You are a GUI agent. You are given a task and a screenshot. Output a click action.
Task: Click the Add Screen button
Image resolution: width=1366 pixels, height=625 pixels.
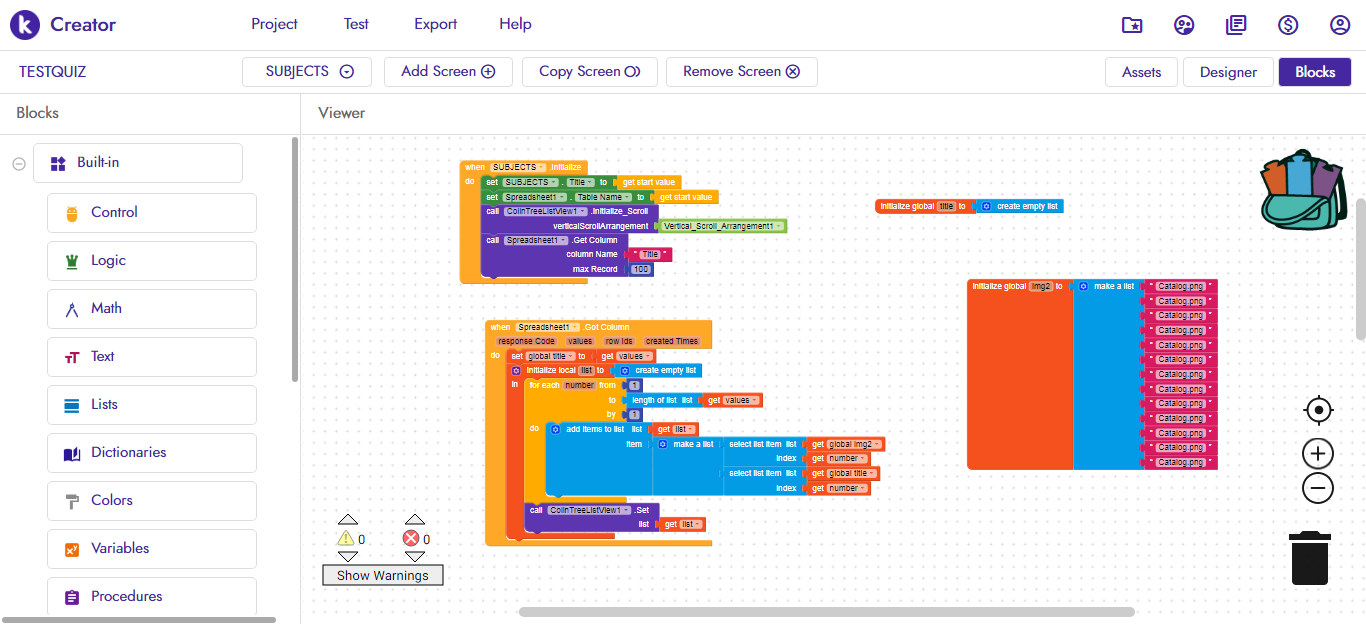point(448,71)
